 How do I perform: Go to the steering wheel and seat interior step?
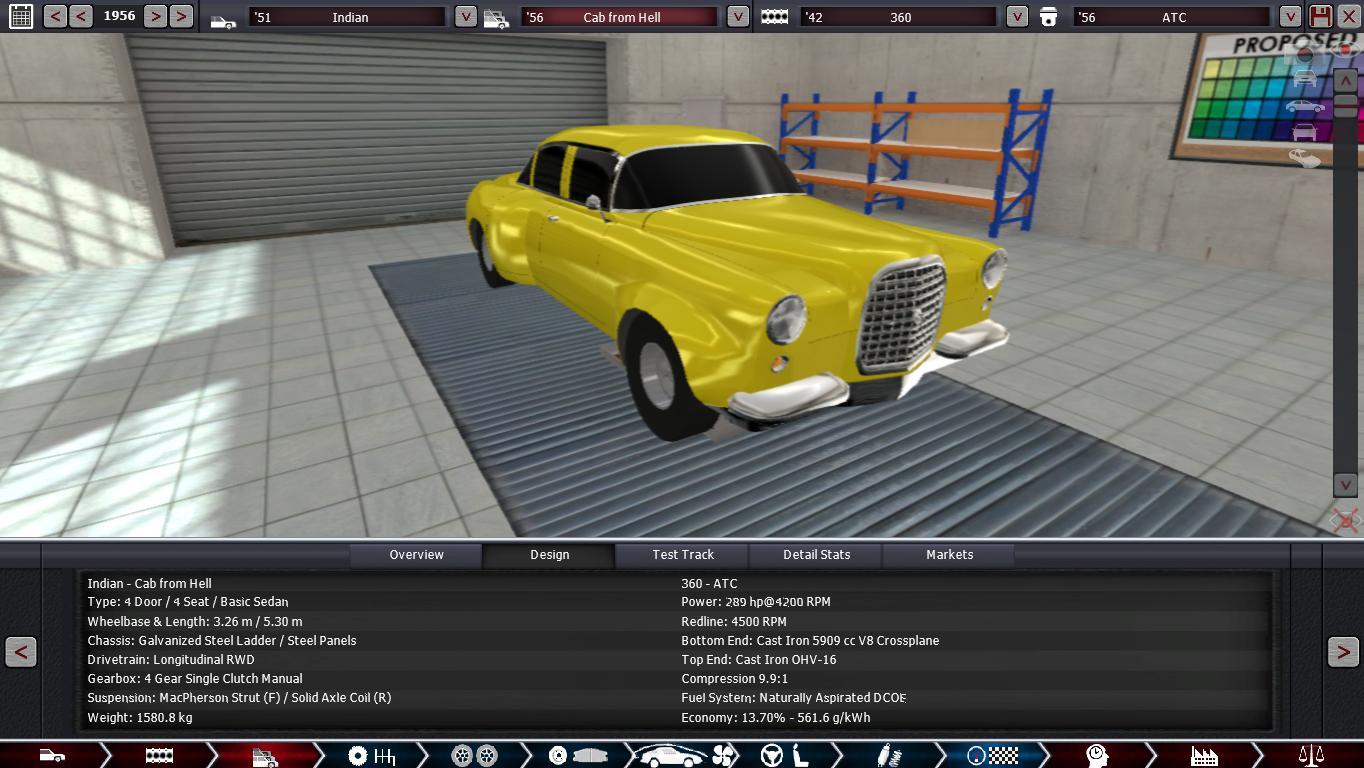point(784,755)
